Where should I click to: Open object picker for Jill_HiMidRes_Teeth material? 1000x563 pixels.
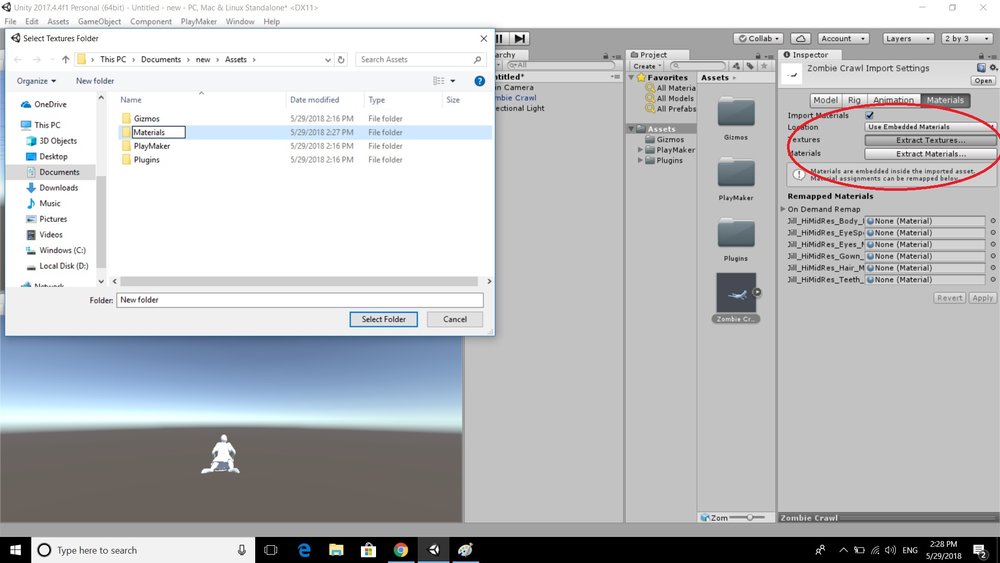point(992,280)
